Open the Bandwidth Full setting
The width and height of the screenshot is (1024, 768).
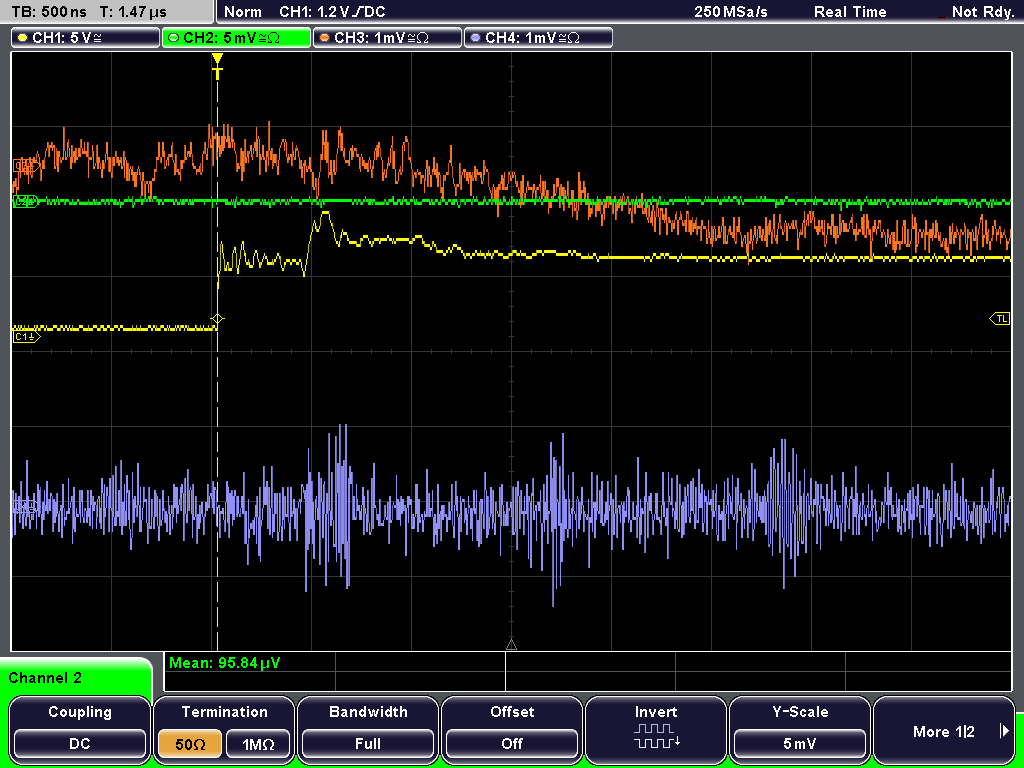[368, 729]
